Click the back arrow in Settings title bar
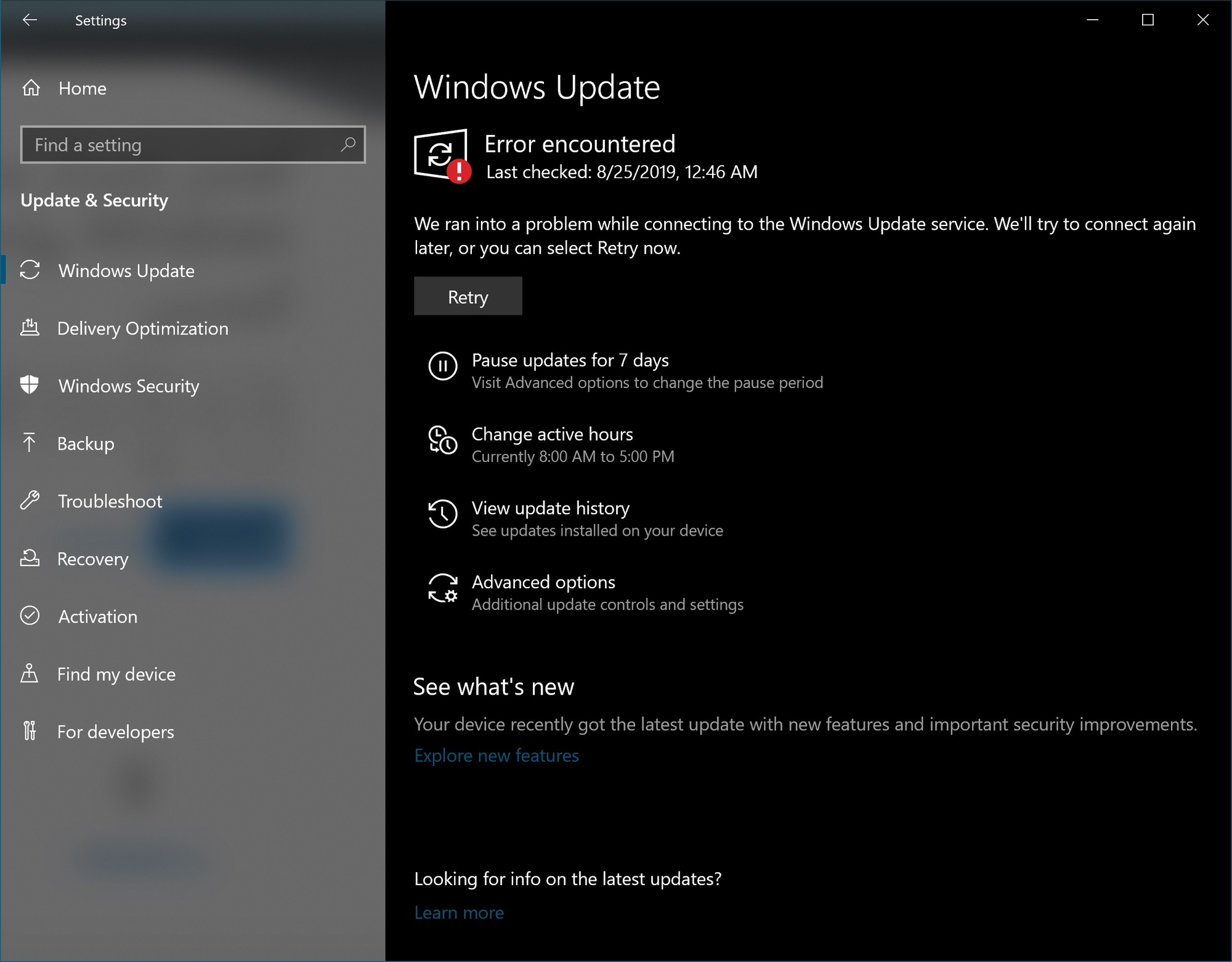 click(x=30, y=20)
